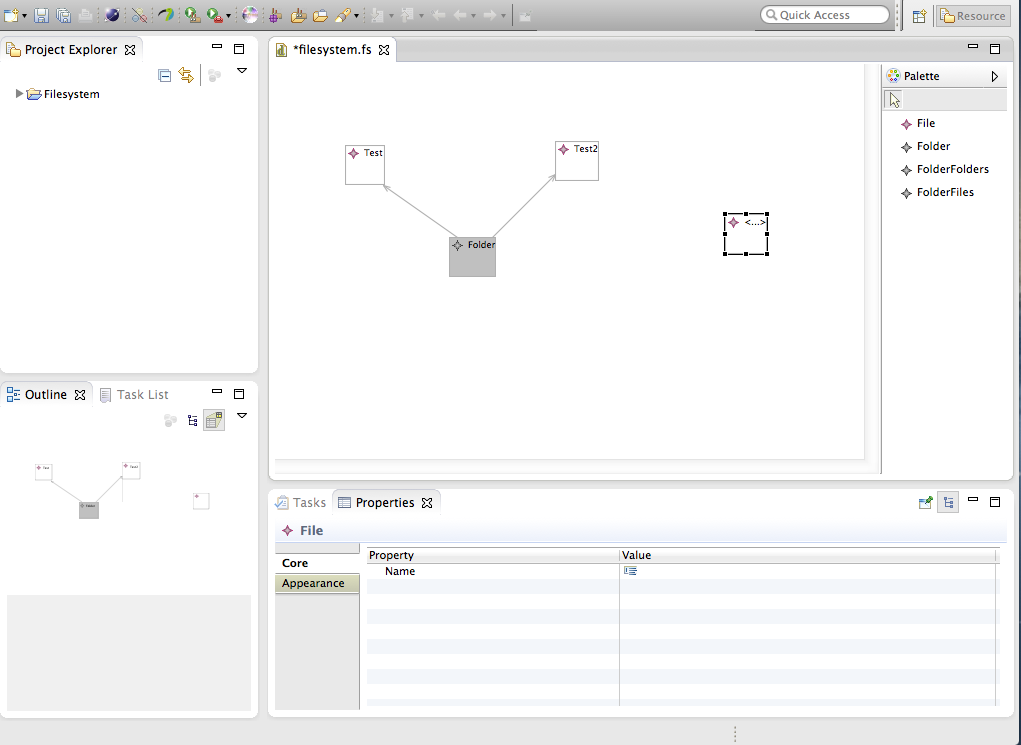Viewport: 1021px width, 745px height.
Task: Expand the Filesystem project node
Action: point(19,94)
